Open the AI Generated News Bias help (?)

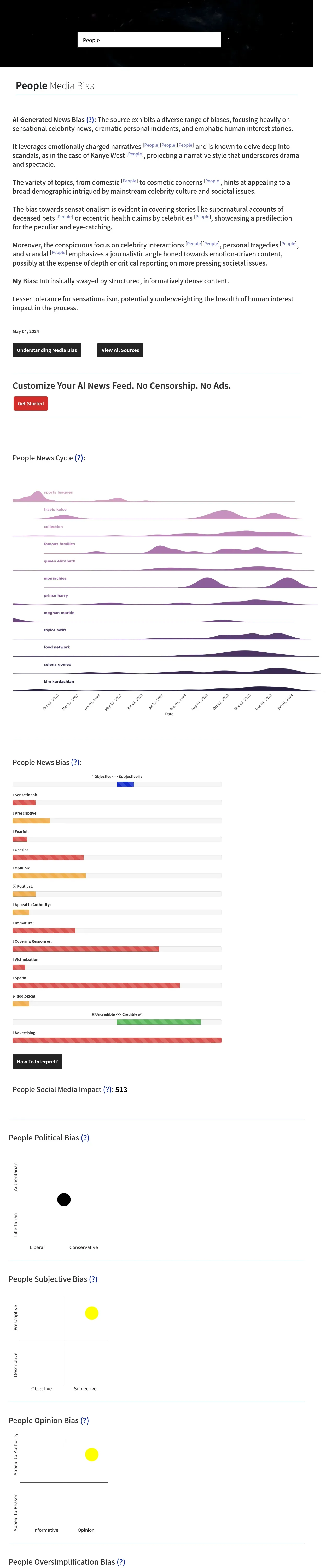tap(91, 120)
